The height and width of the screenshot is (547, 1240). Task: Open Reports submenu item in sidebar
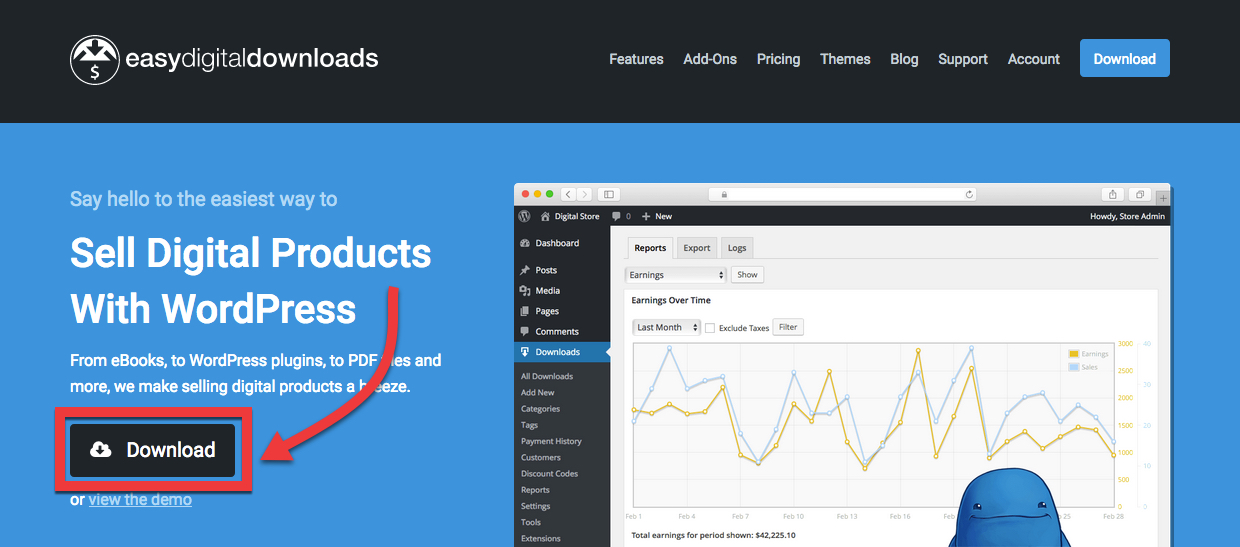pyautogui.click(x=535, y=490)
